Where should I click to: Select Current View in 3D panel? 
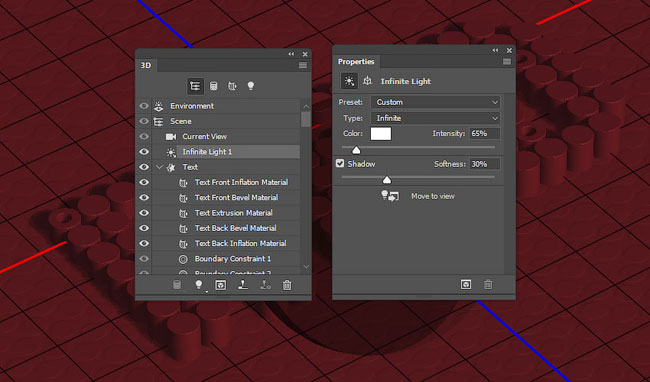pos(226,136)
